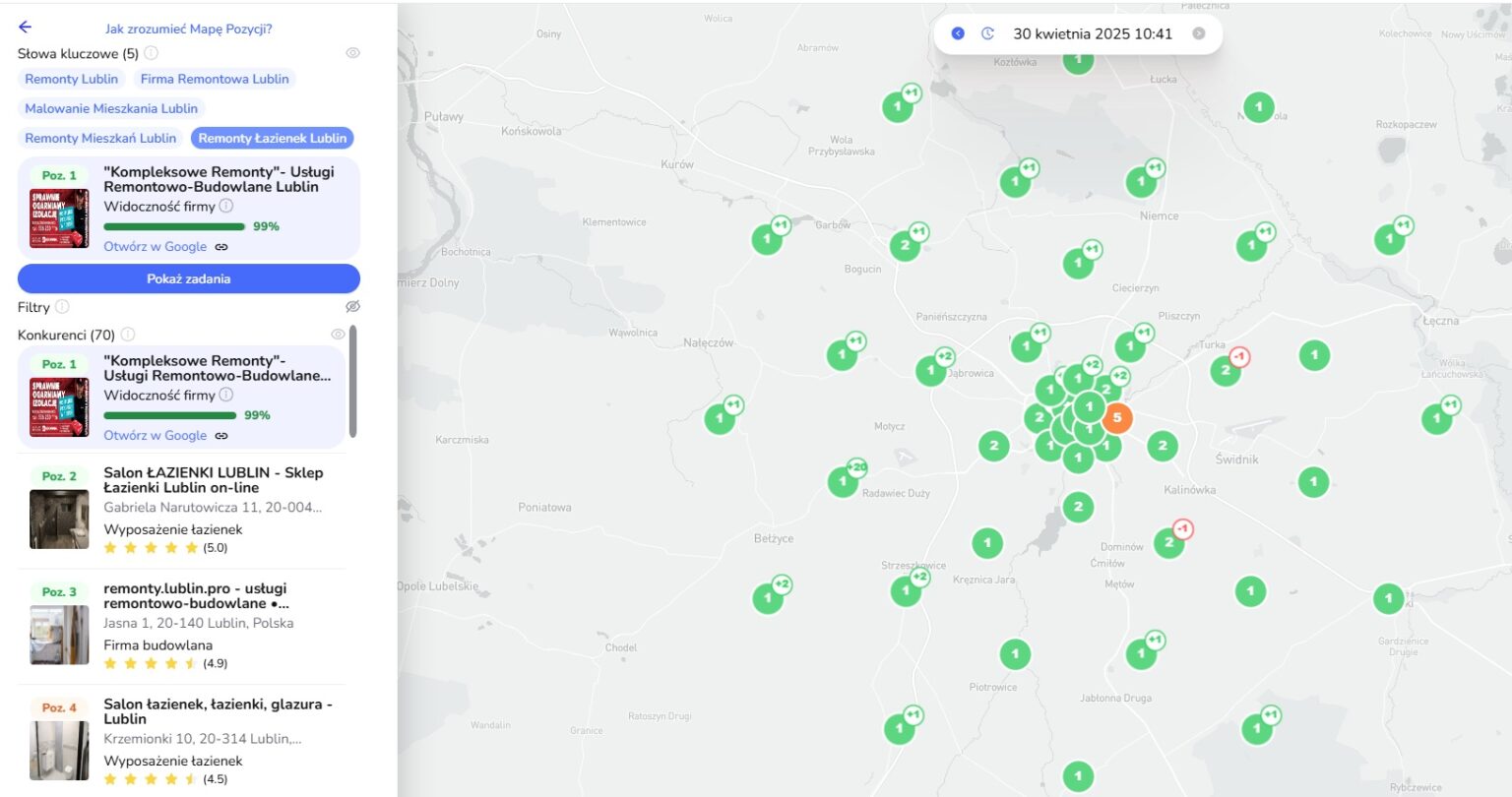Image resolution: width=1512 pixels, height=797 pixels.
Task: Open history clock icon in date bar
Action: pos(987,33)
